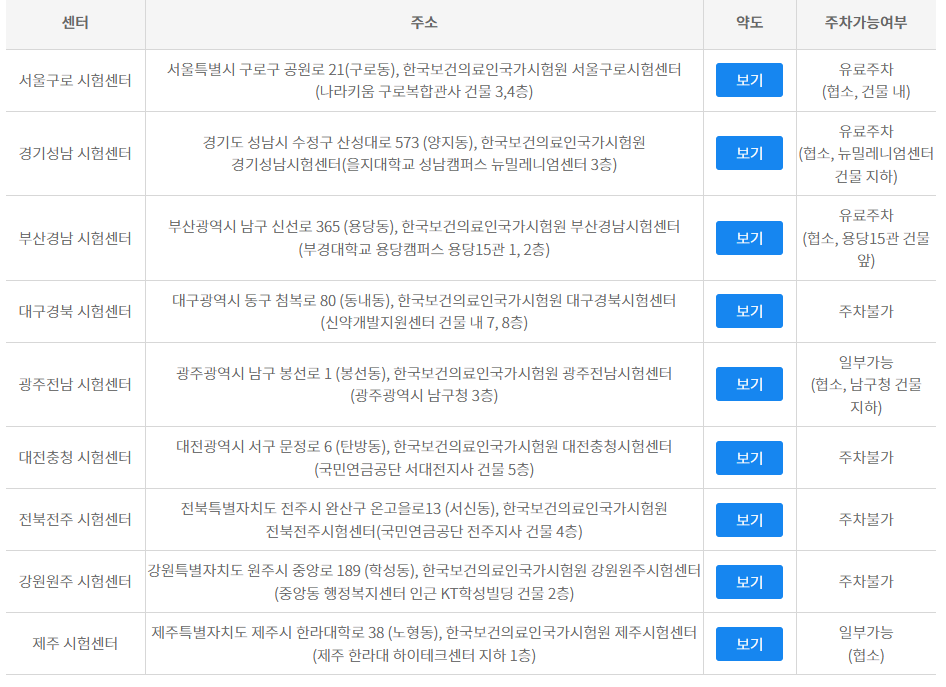Click address 제주시 한라대학로 38
Screen dimensions: 946x687
(424, 644)
